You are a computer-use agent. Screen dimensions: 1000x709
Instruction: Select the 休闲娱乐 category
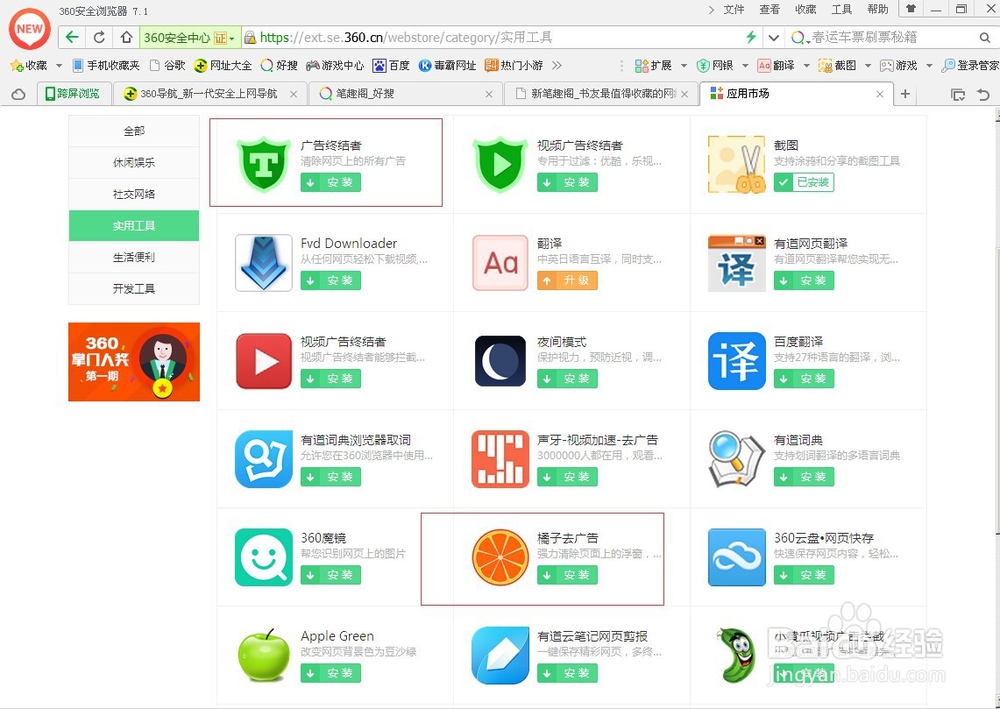(x=134, y=163)
